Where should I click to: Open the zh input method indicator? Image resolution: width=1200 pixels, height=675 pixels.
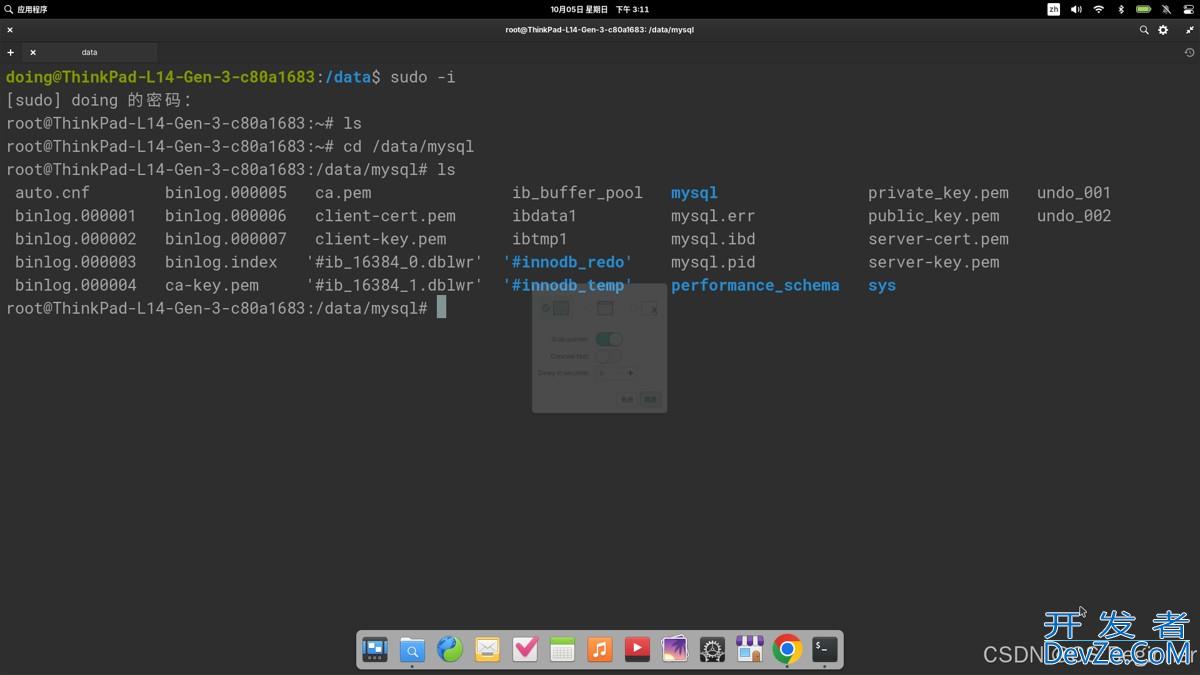click(x=1053, y=9)
